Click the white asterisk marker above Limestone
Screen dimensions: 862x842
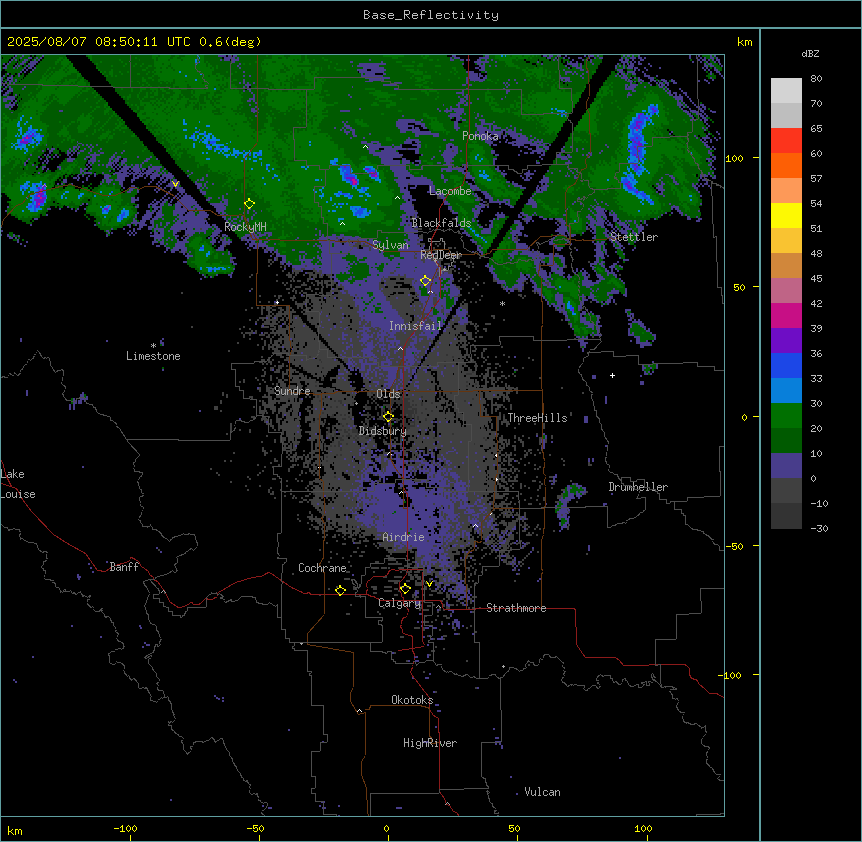point(153,346)
